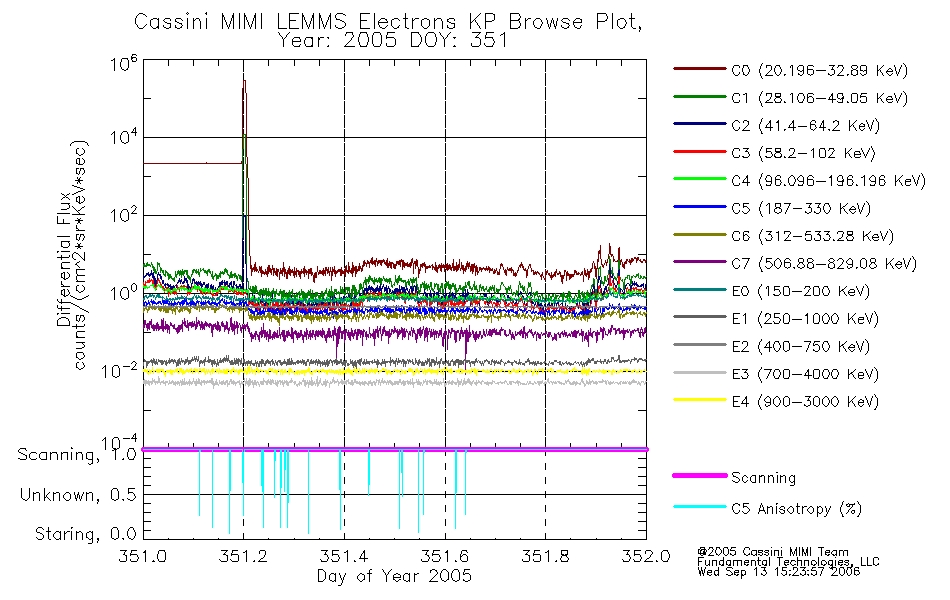Screen dimensions: 950x600
Task: Click the C0 flux spike peak near 351.2
Action: [x=244, y=82]
